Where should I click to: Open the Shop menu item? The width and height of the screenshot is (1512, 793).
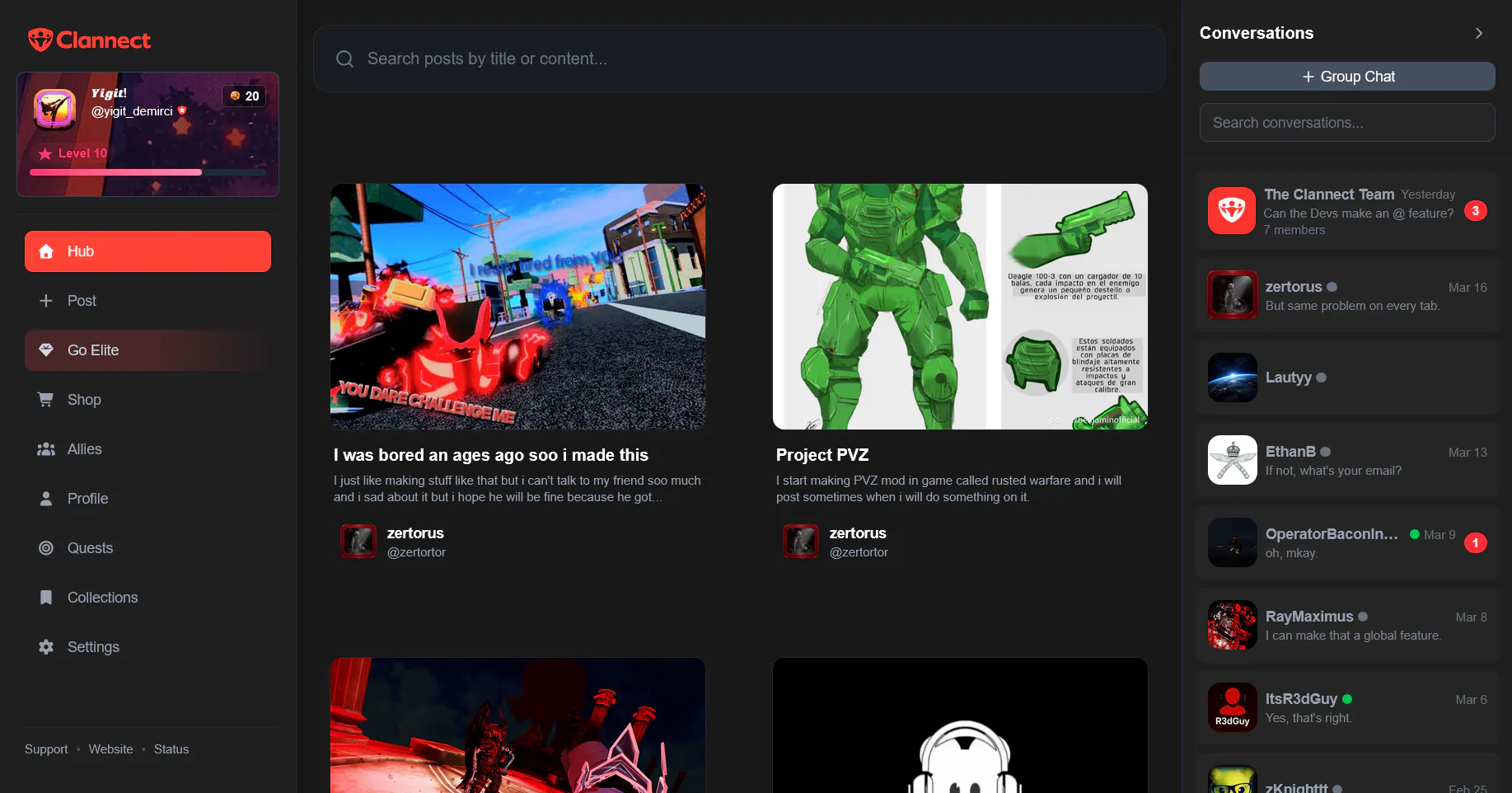tap(147, 400)
